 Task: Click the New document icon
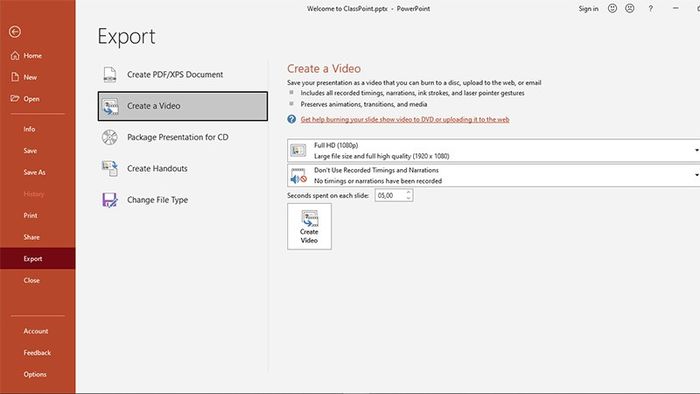[15, 77]
